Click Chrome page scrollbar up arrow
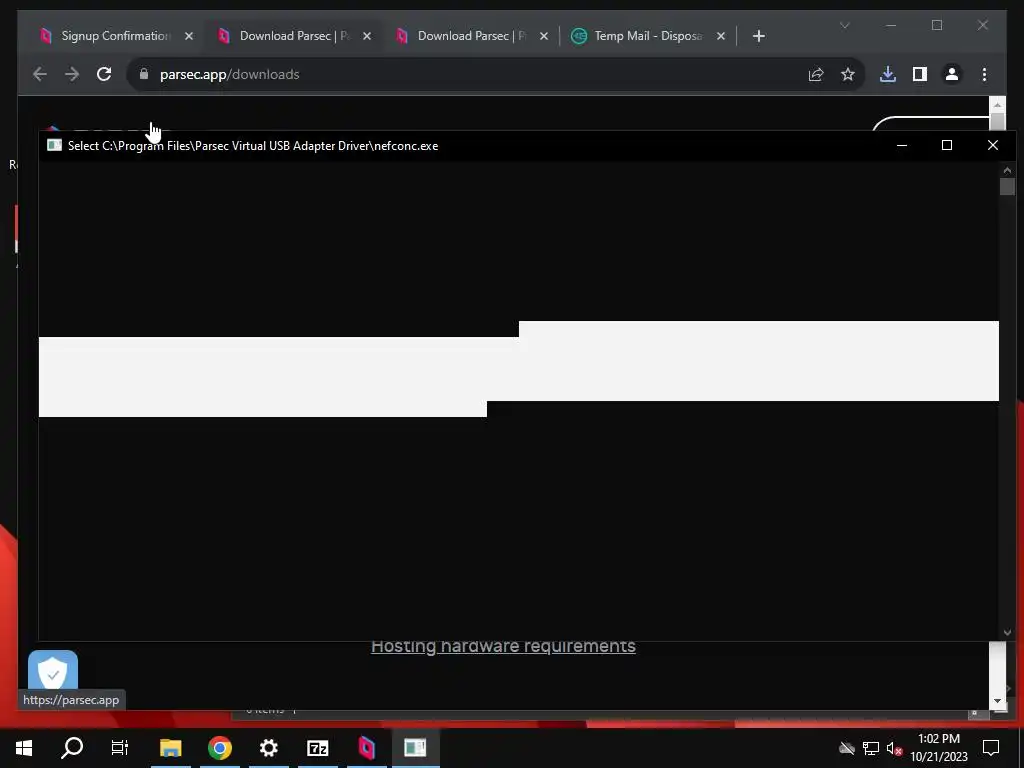 [997, 104]
